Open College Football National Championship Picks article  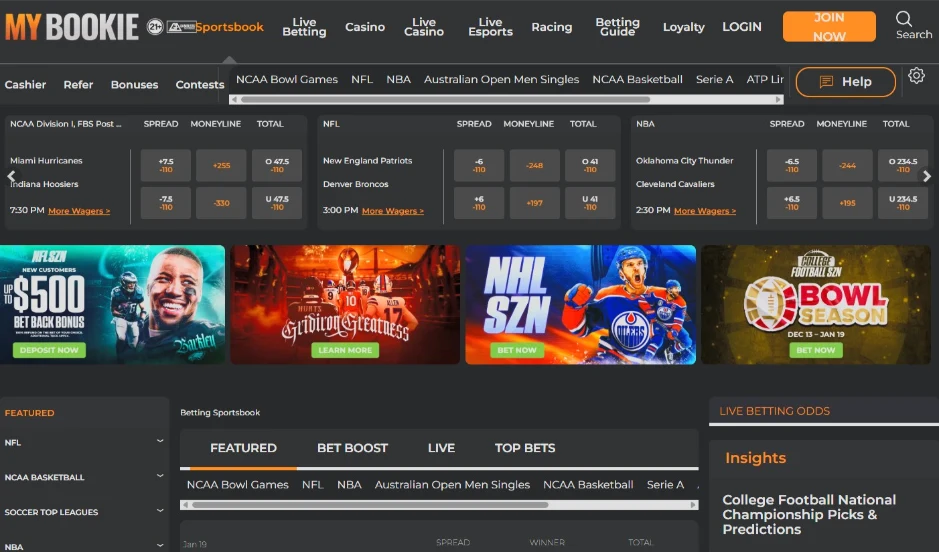809,514
